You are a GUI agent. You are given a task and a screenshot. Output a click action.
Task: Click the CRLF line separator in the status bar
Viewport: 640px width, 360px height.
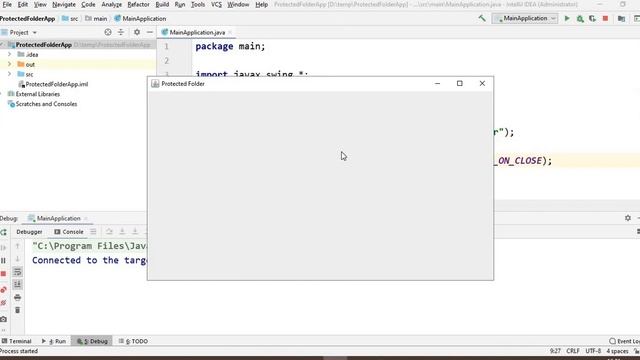click(573, 351)
